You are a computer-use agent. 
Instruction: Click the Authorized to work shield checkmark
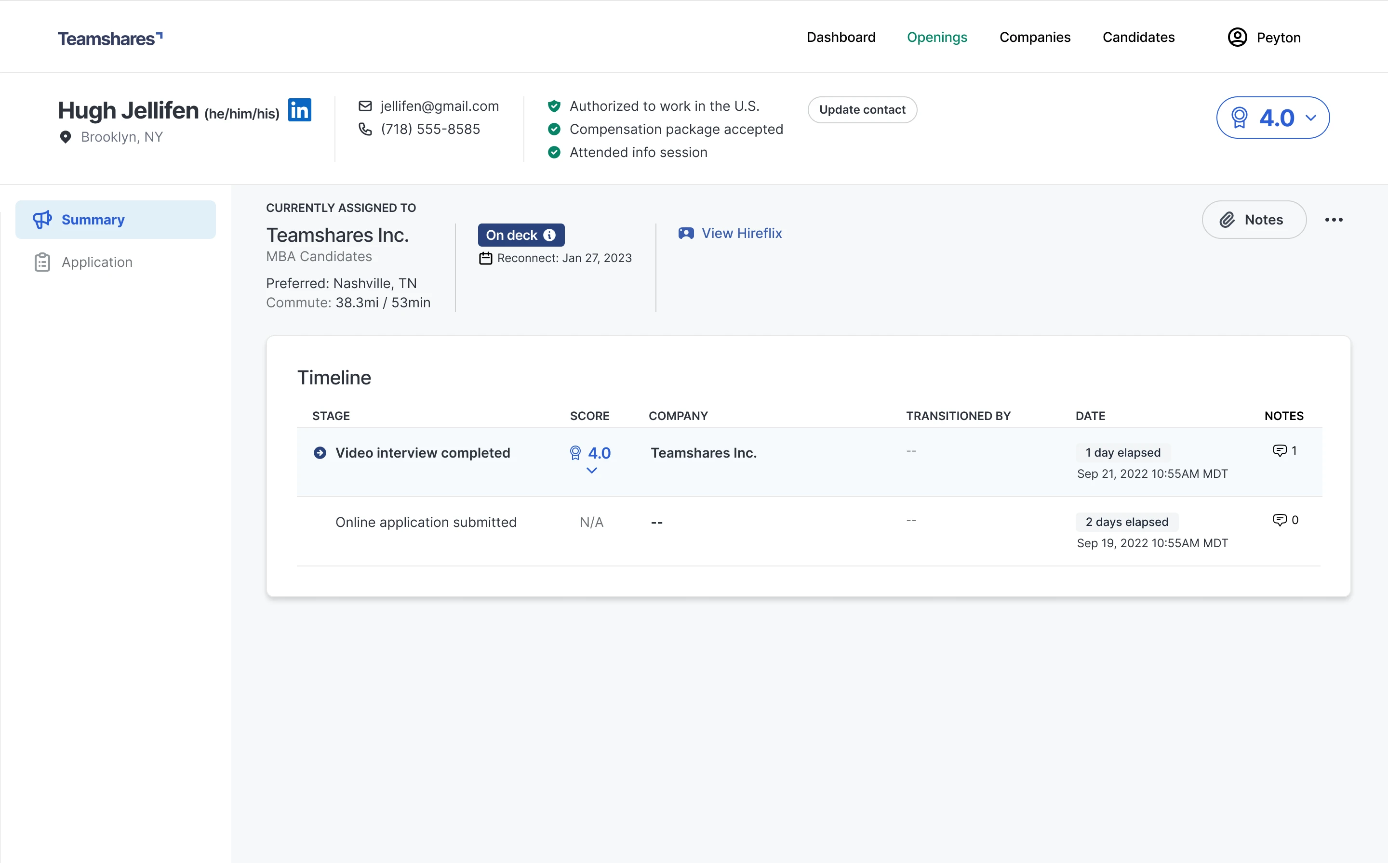(x=554, y=106)
